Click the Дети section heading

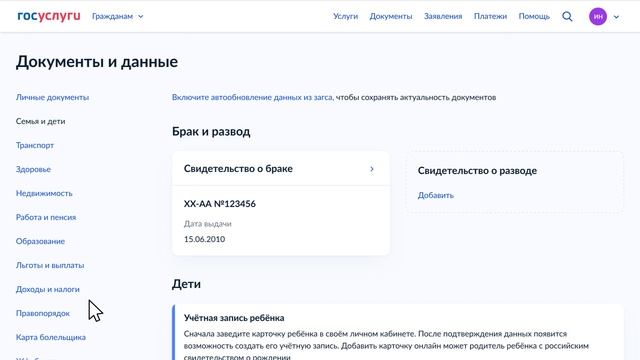click(x=186, y=284)
